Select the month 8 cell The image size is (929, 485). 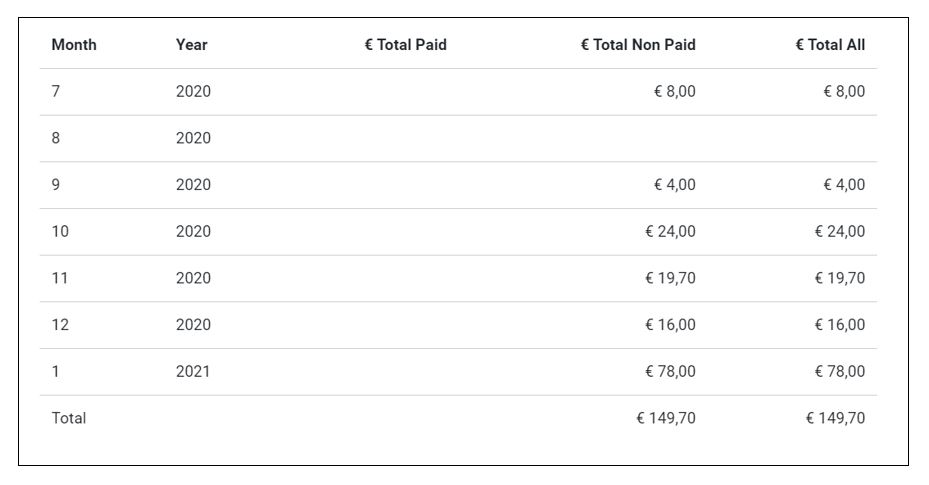coord(56,138)
